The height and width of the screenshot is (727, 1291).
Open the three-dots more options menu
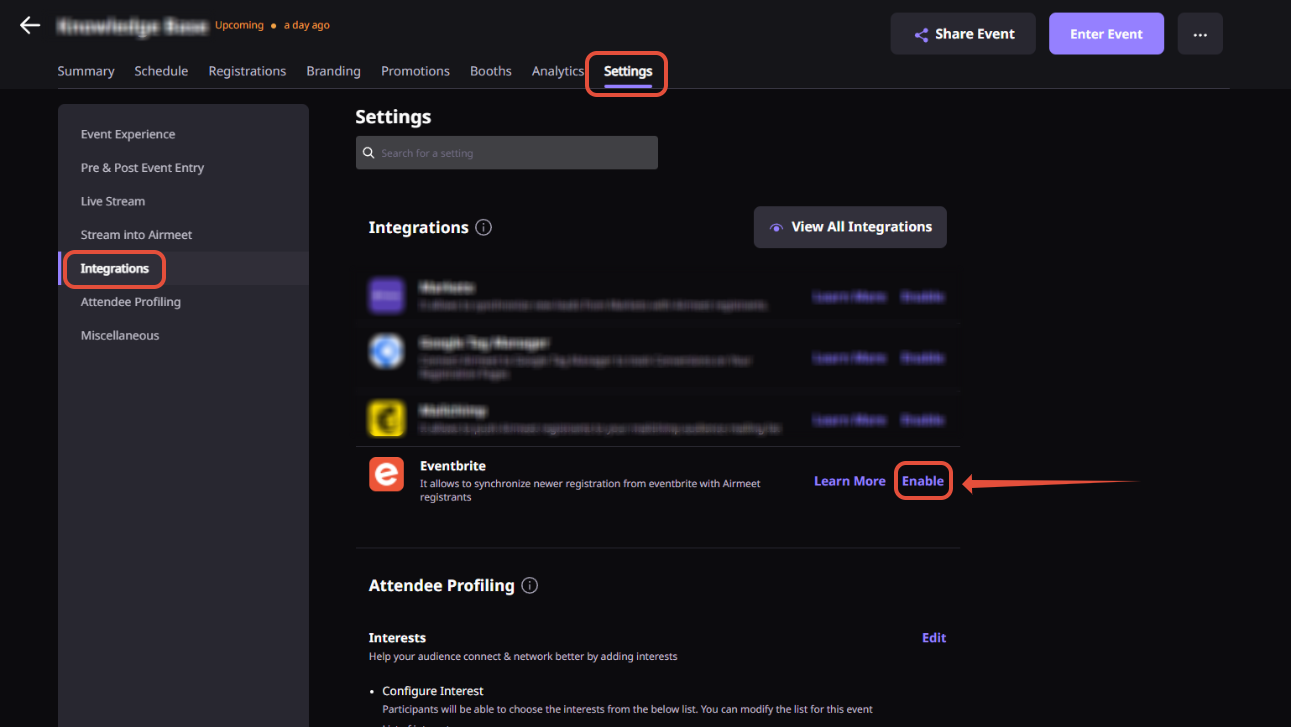(x=1200, y=34)
